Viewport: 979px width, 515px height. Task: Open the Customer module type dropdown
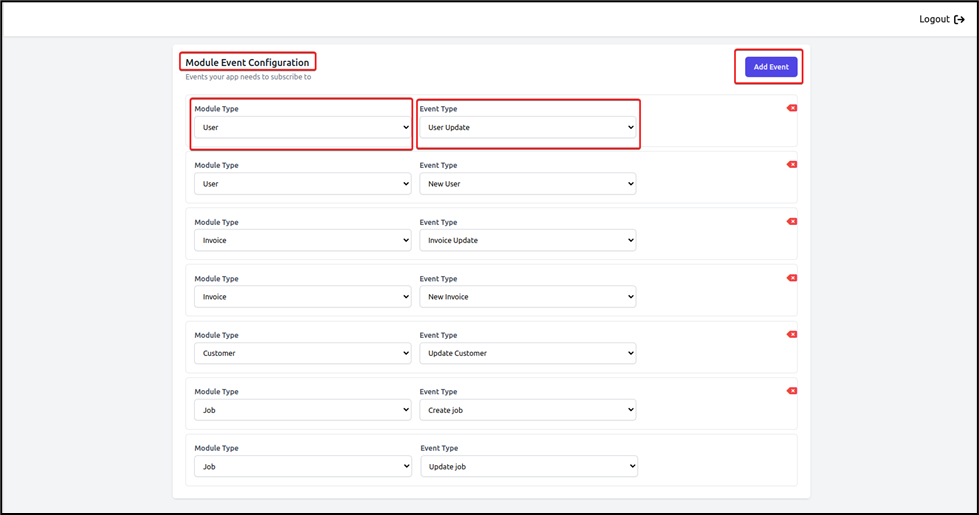click(302, 353)
